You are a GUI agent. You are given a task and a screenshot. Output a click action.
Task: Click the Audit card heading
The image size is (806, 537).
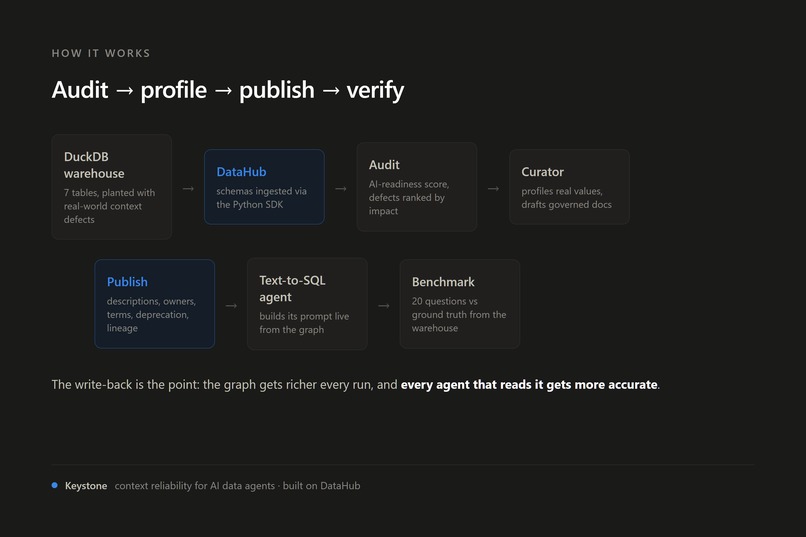click(384, 165)
